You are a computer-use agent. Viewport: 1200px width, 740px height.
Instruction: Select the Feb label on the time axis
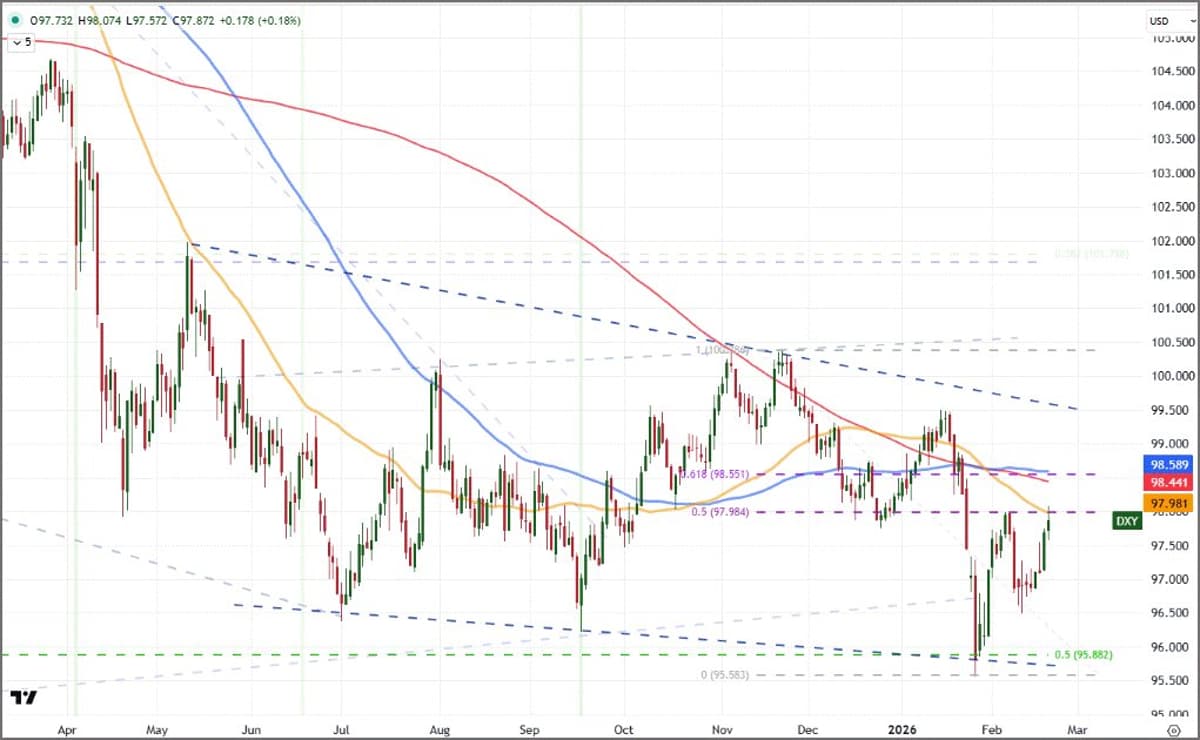pyautogui.click(x=991, y=730)
